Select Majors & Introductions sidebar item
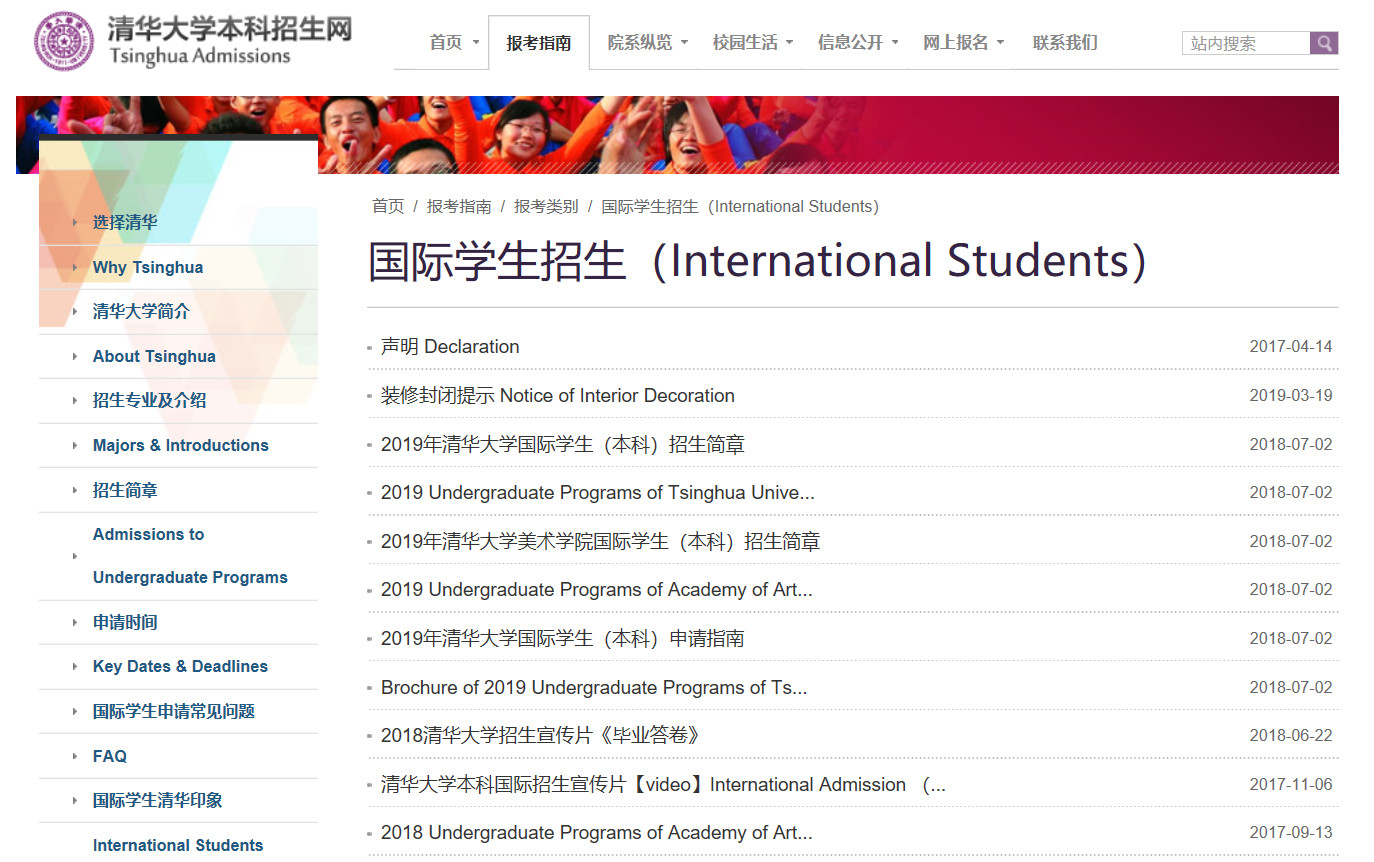 coord(180,446)
